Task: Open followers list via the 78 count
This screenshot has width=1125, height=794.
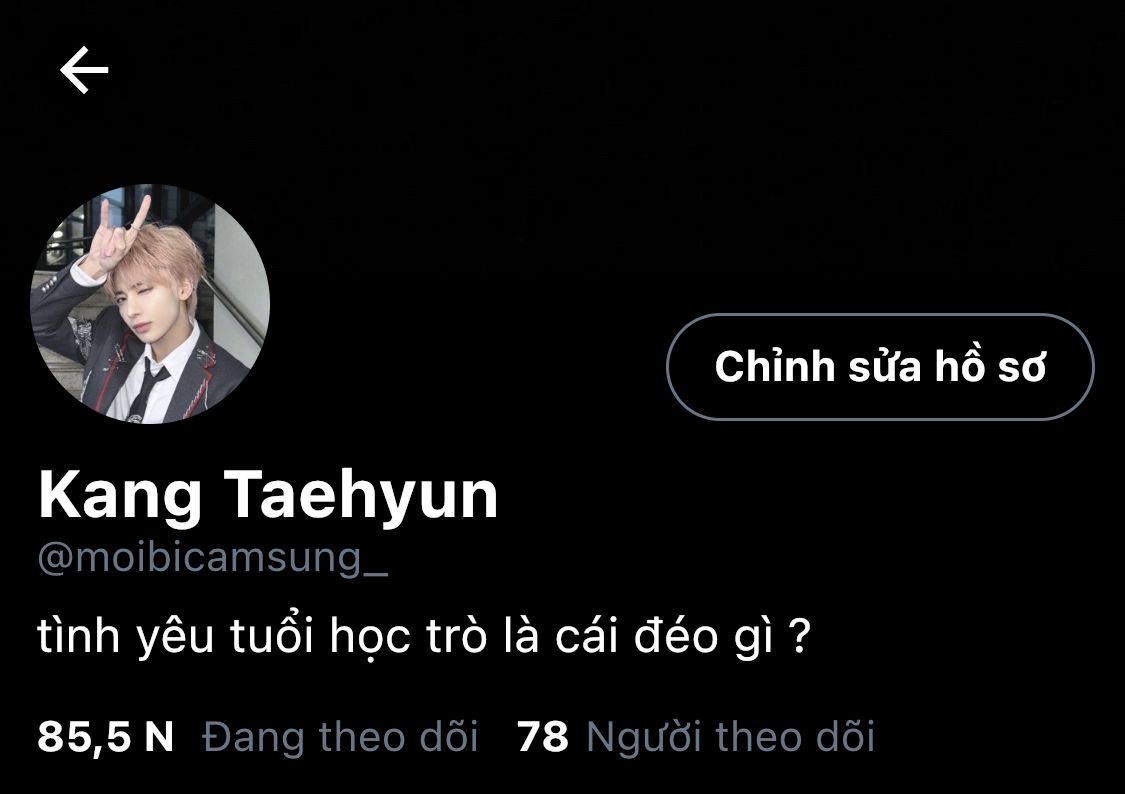Action: (542, 737)
